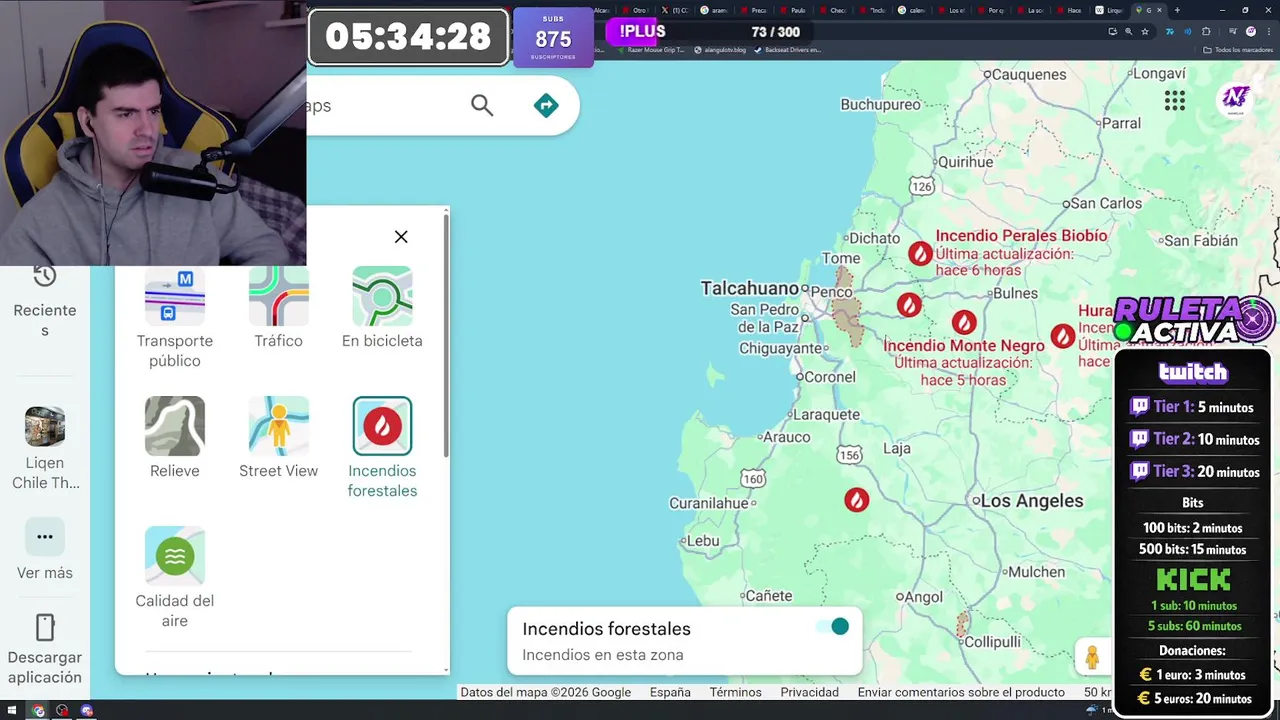Toggle the Incendios forestales layer tile
Screen dimensions: 1280x720
(x=382, y=448)
